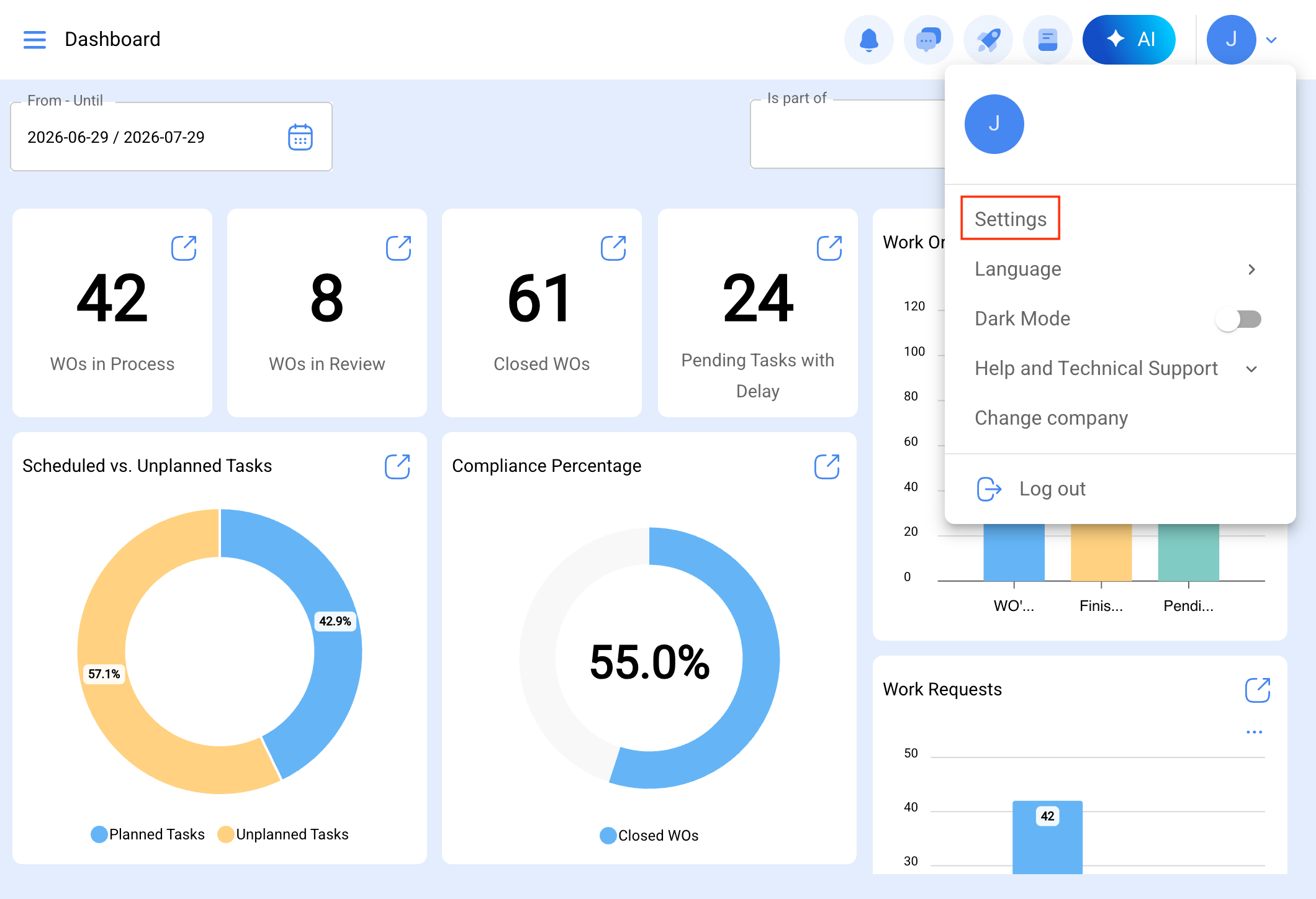This screenshot has width=1316, height=899.
Task: Choose Change company menu entry
Action: (1051, 418)
